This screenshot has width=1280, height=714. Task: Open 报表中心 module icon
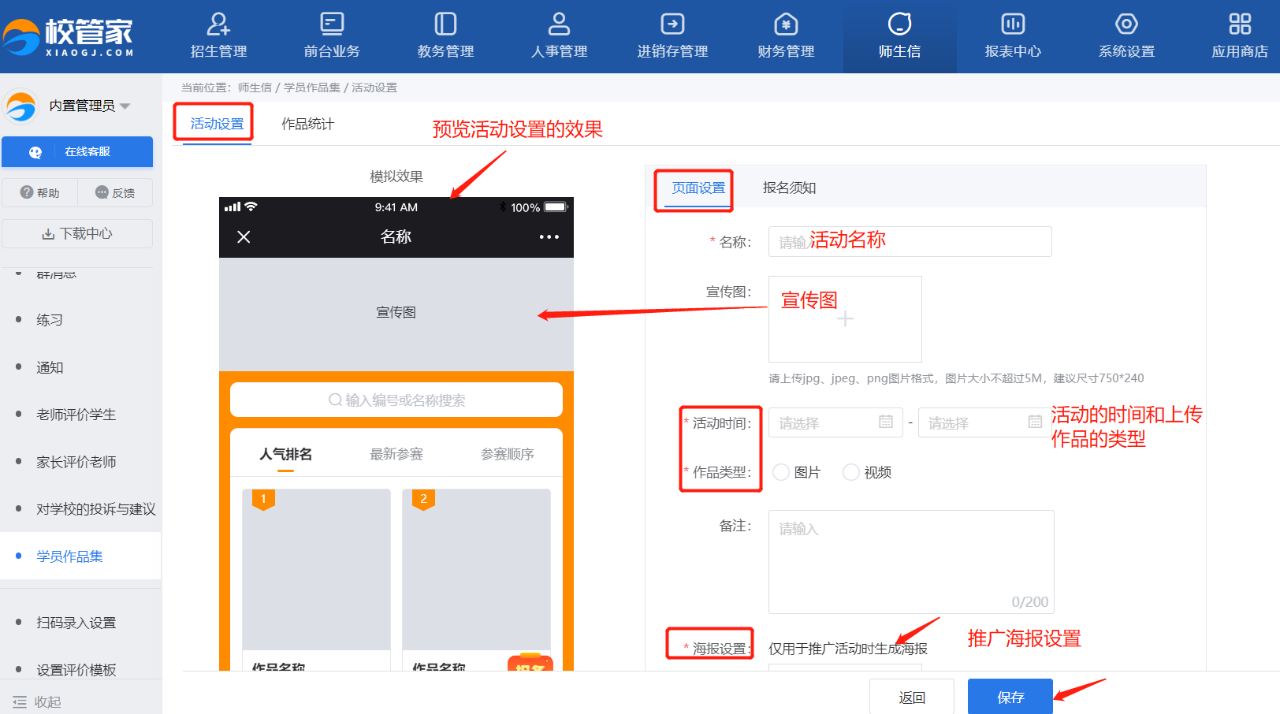[1012, 24]
